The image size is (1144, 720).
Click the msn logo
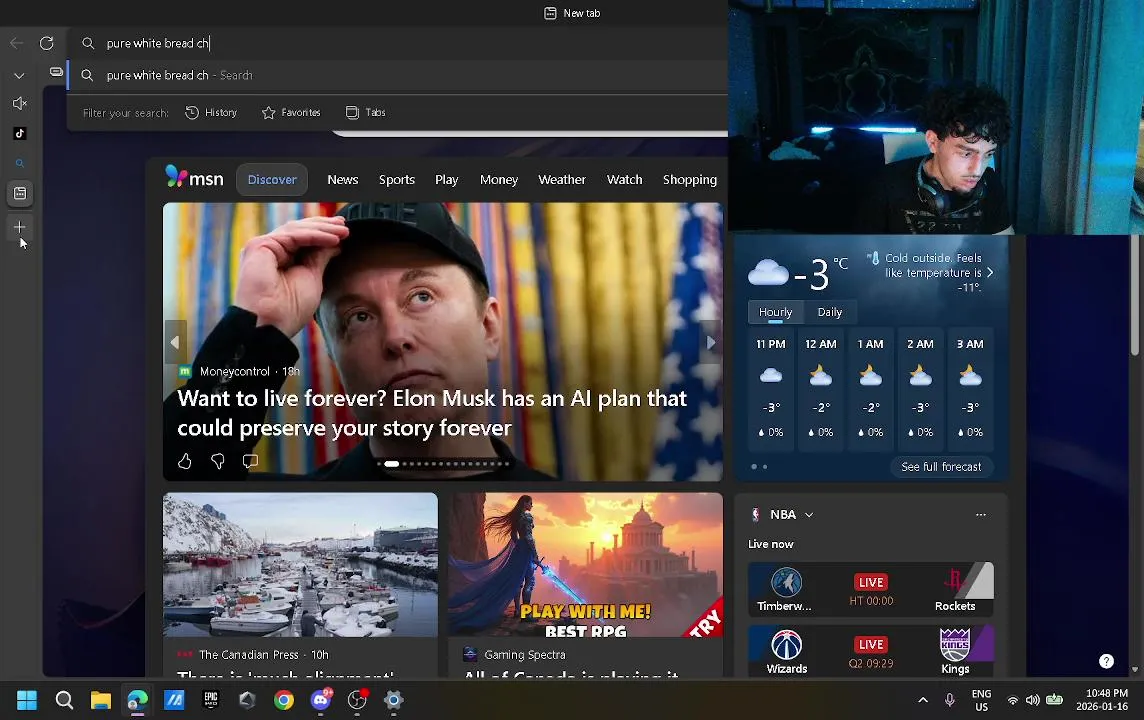[x=194, y=177]
